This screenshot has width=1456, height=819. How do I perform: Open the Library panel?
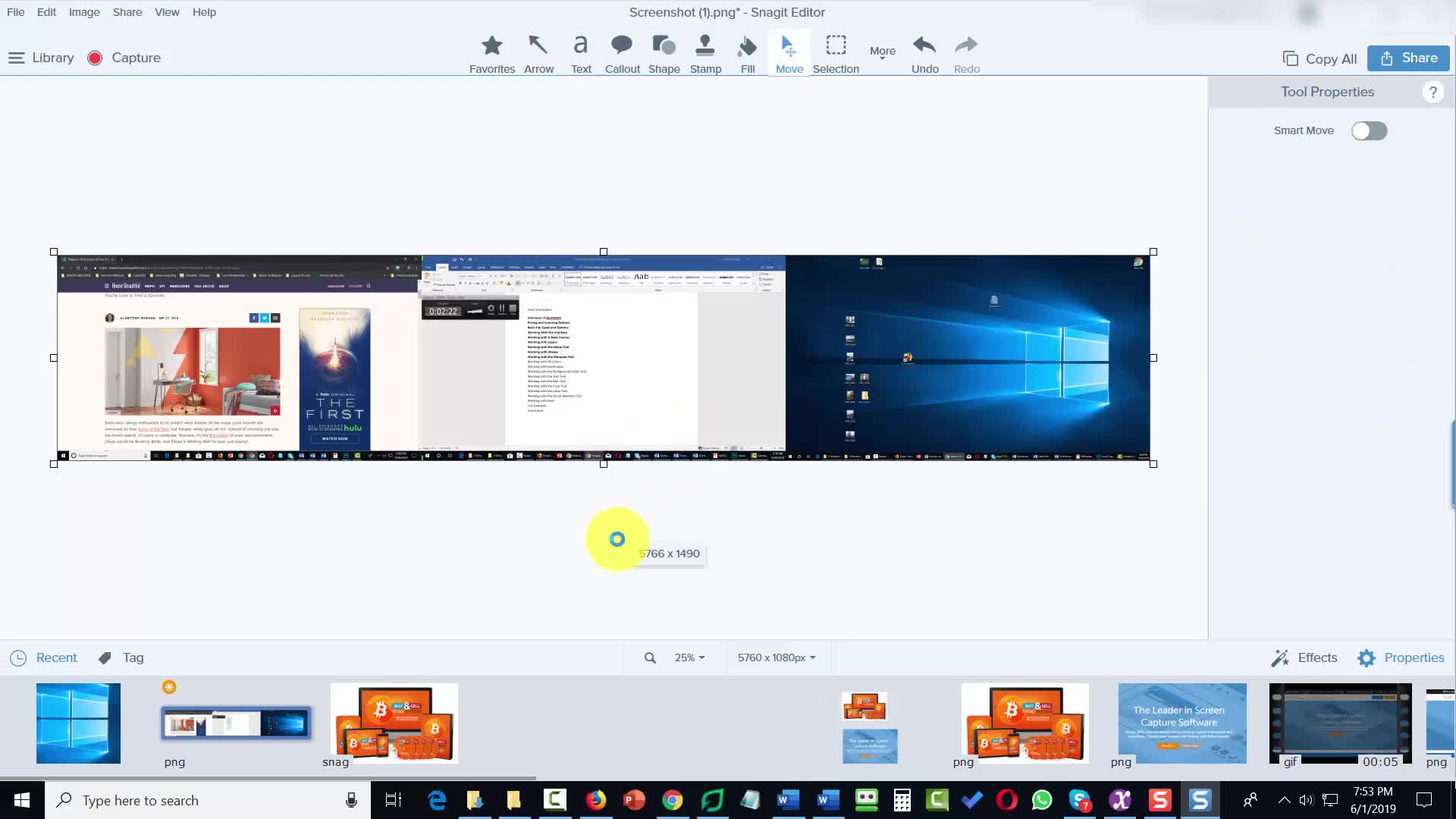[41, 58]
